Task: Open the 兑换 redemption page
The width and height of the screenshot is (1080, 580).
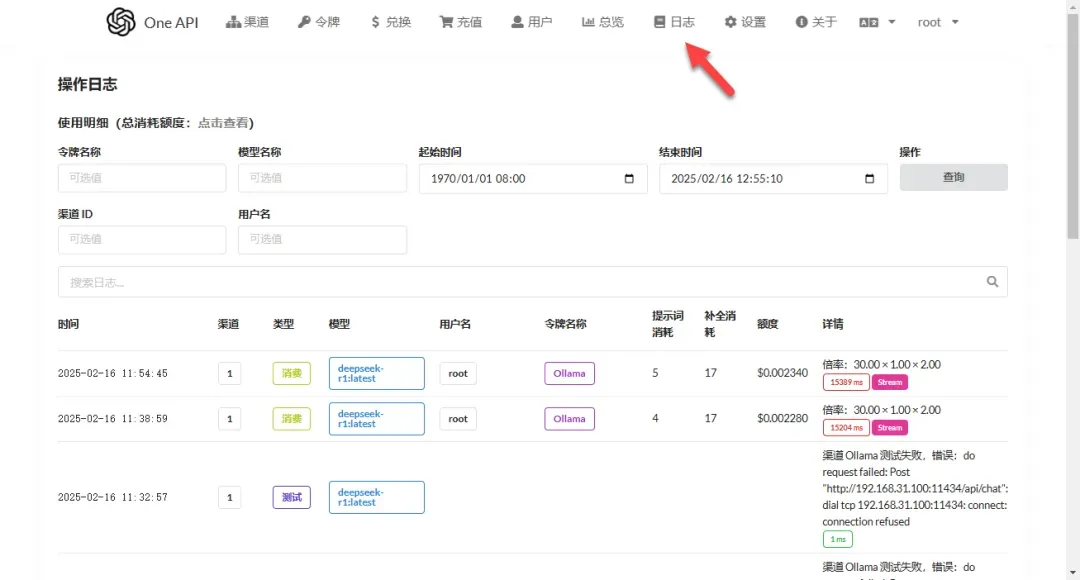Action: pos(390,21)
